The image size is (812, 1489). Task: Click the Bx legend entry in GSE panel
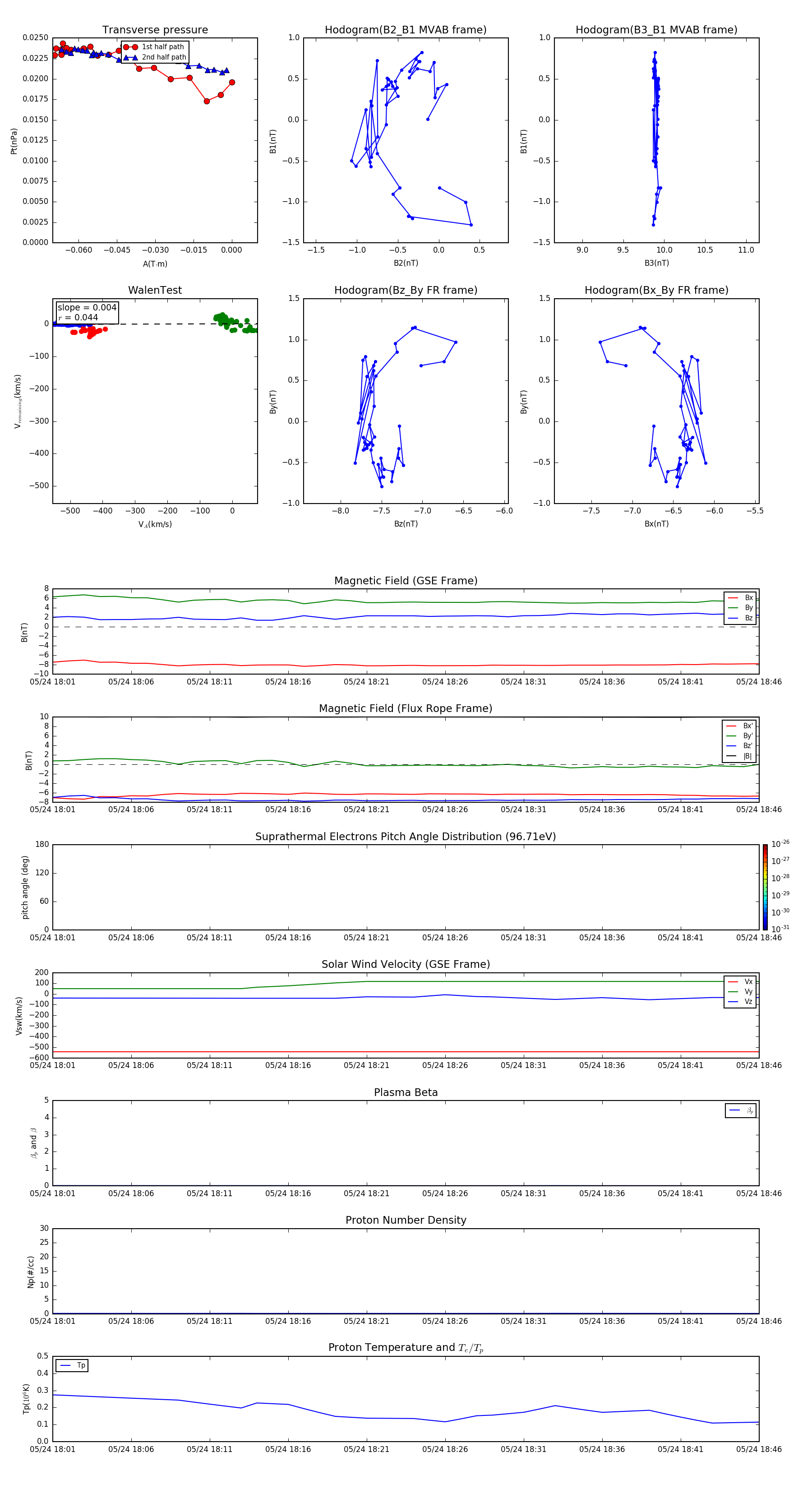coord(740,598)
